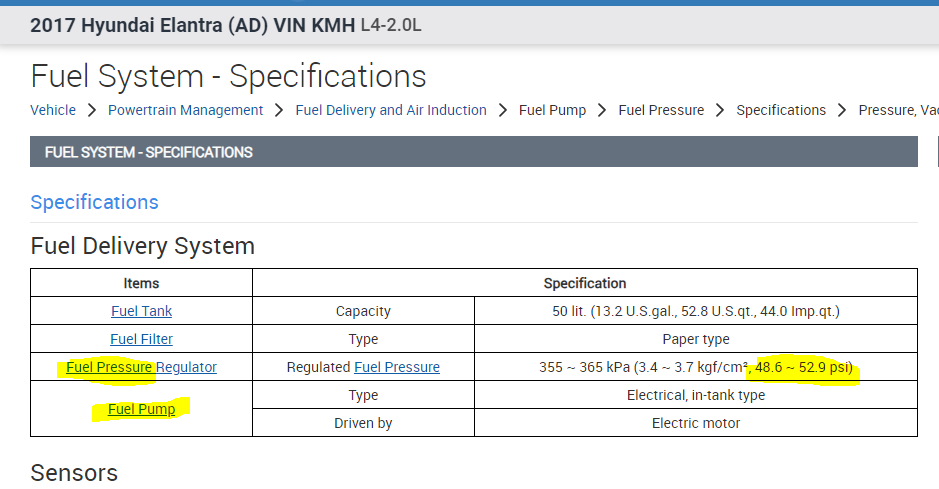
Task: Click the Vehicle breadcrumb link
Action: click(53, 110)
